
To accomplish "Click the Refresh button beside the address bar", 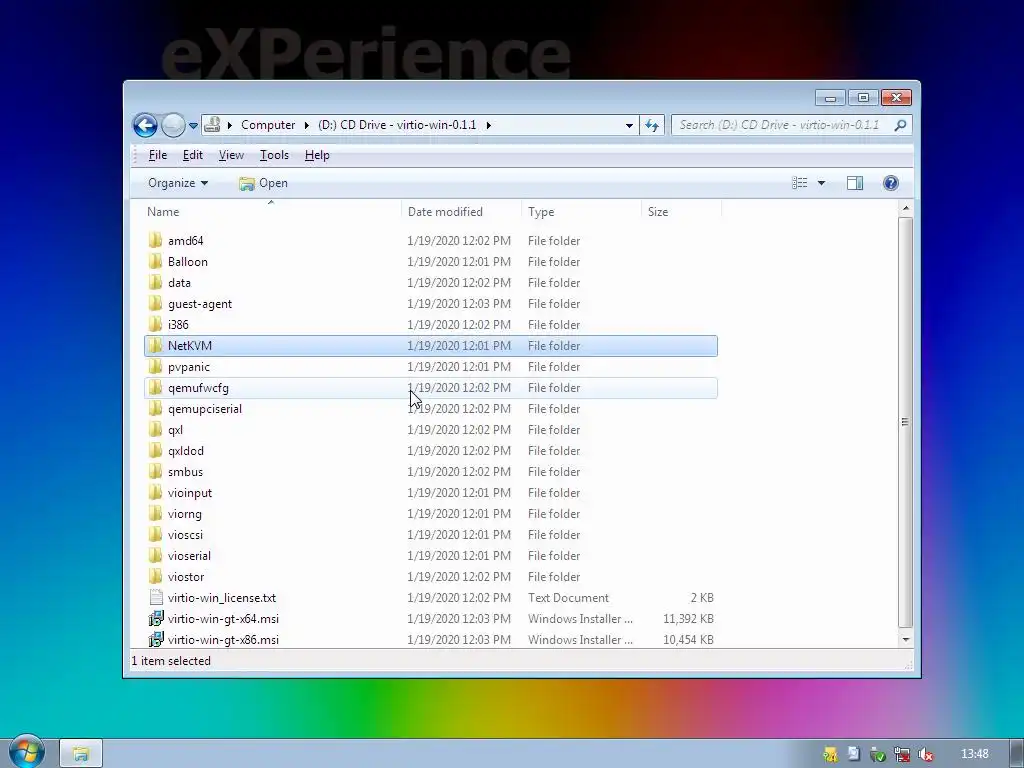I will pyautogui.click(x=652, y=125).
